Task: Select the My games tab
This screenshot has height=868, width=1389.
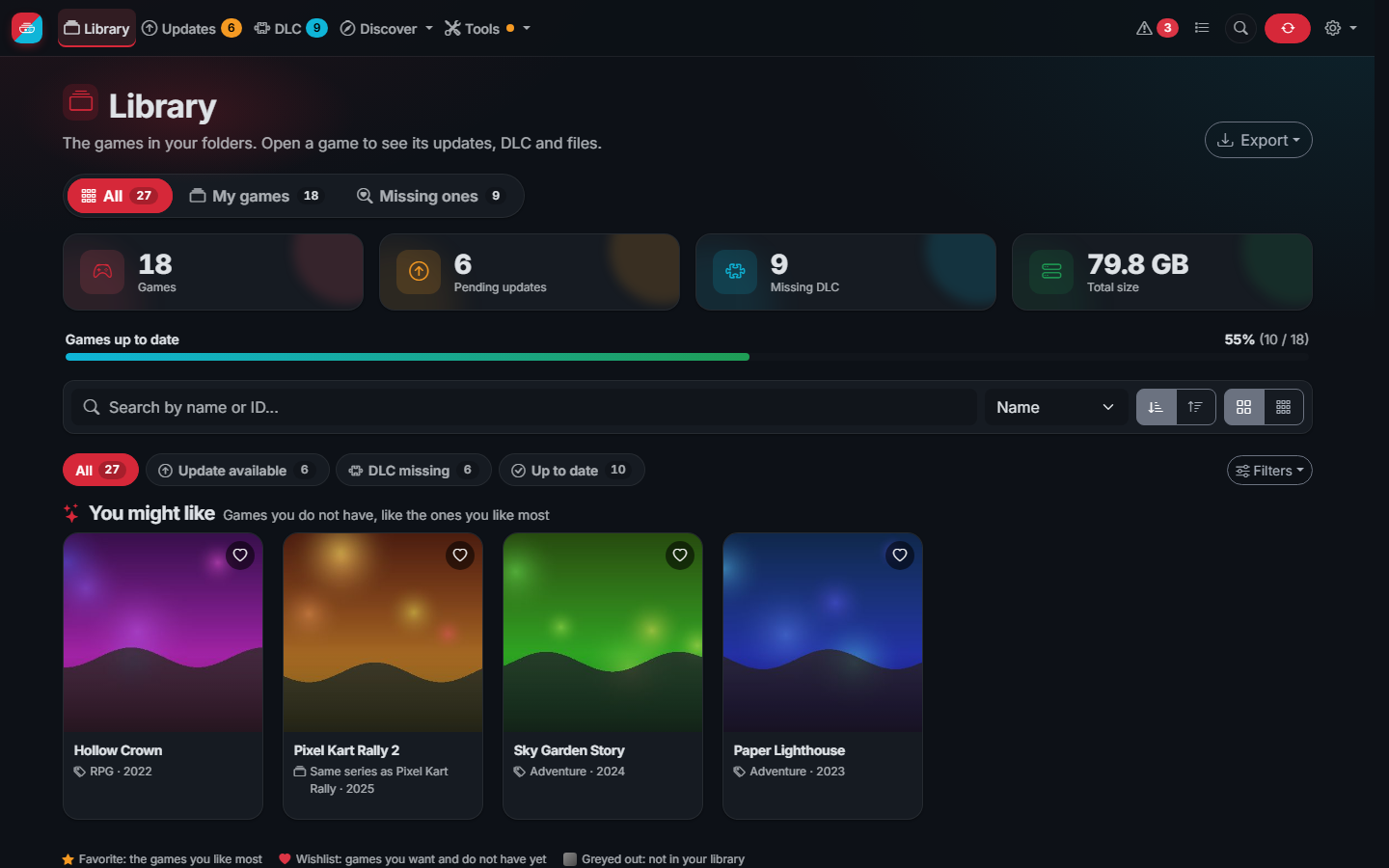Action: coord(255,196)
